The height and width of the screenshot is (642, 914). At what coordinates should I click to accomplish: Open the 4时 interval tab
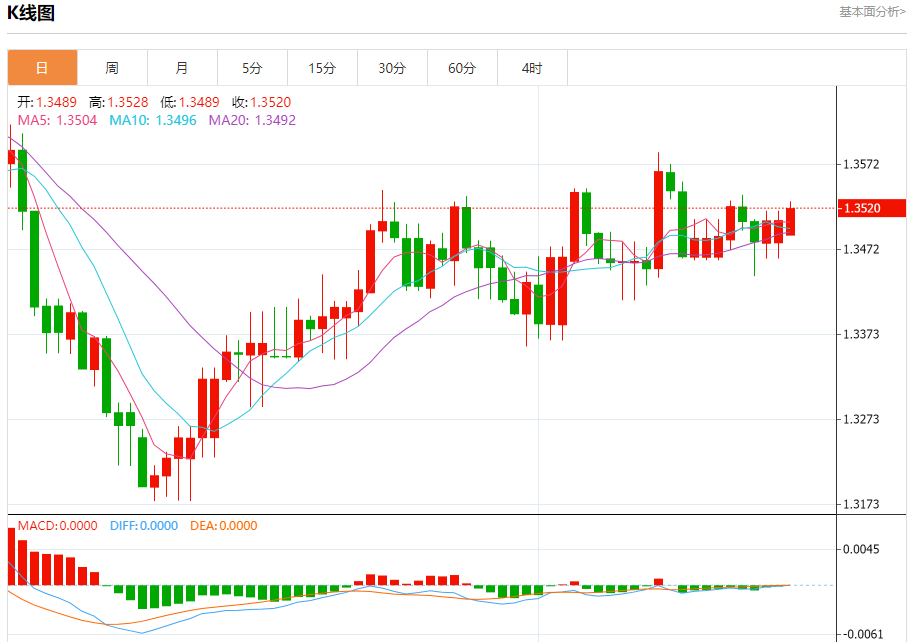point(532,68)
